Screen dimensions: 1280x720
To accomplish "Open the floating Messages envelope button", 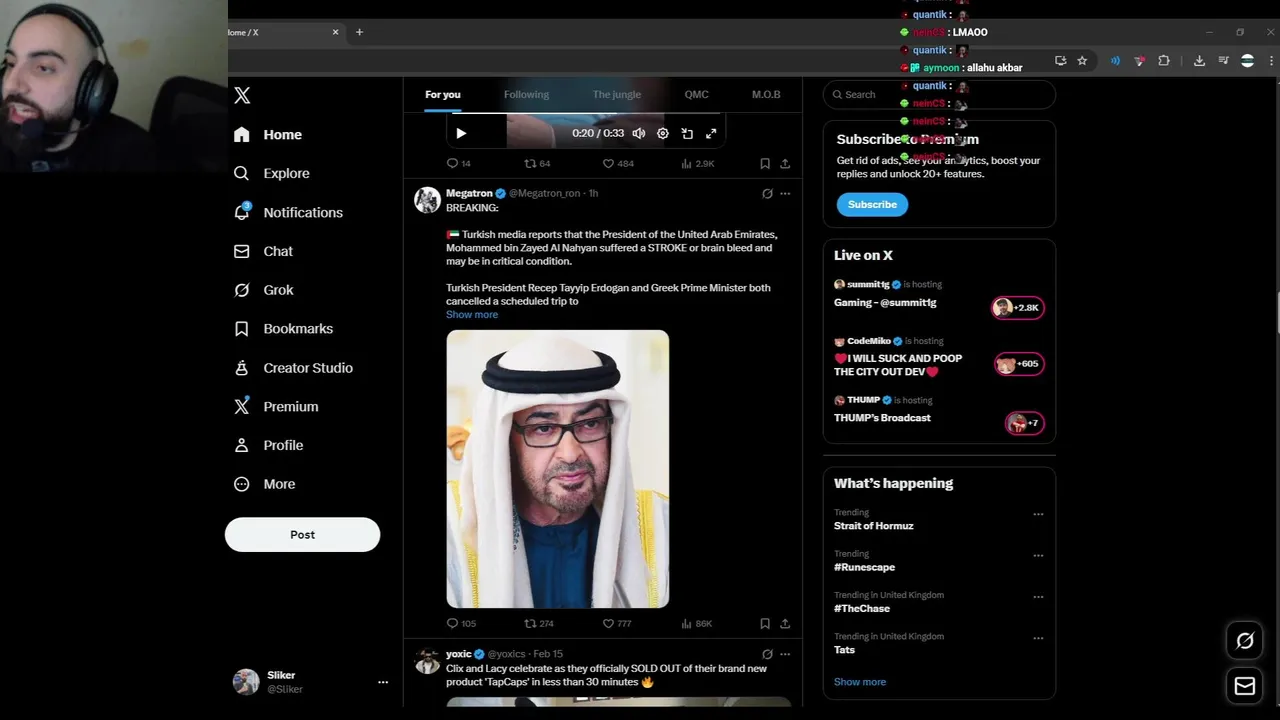I will click(1245, 687).
